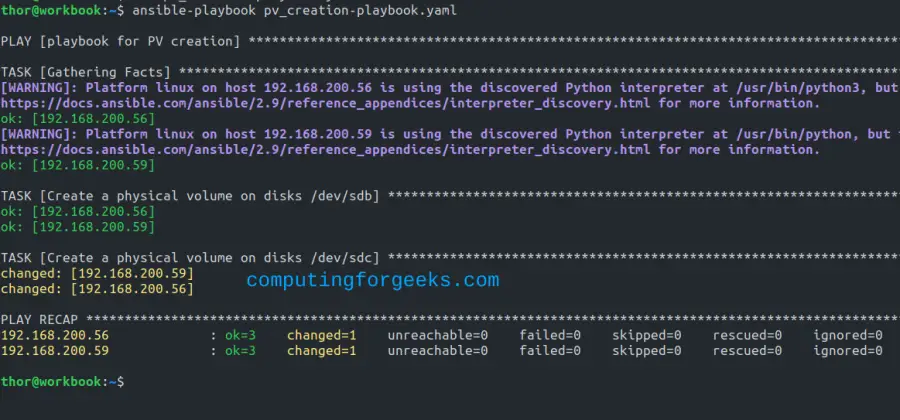
Task: Select the TASK header for disks /dev/sdb
Action: 190,195
